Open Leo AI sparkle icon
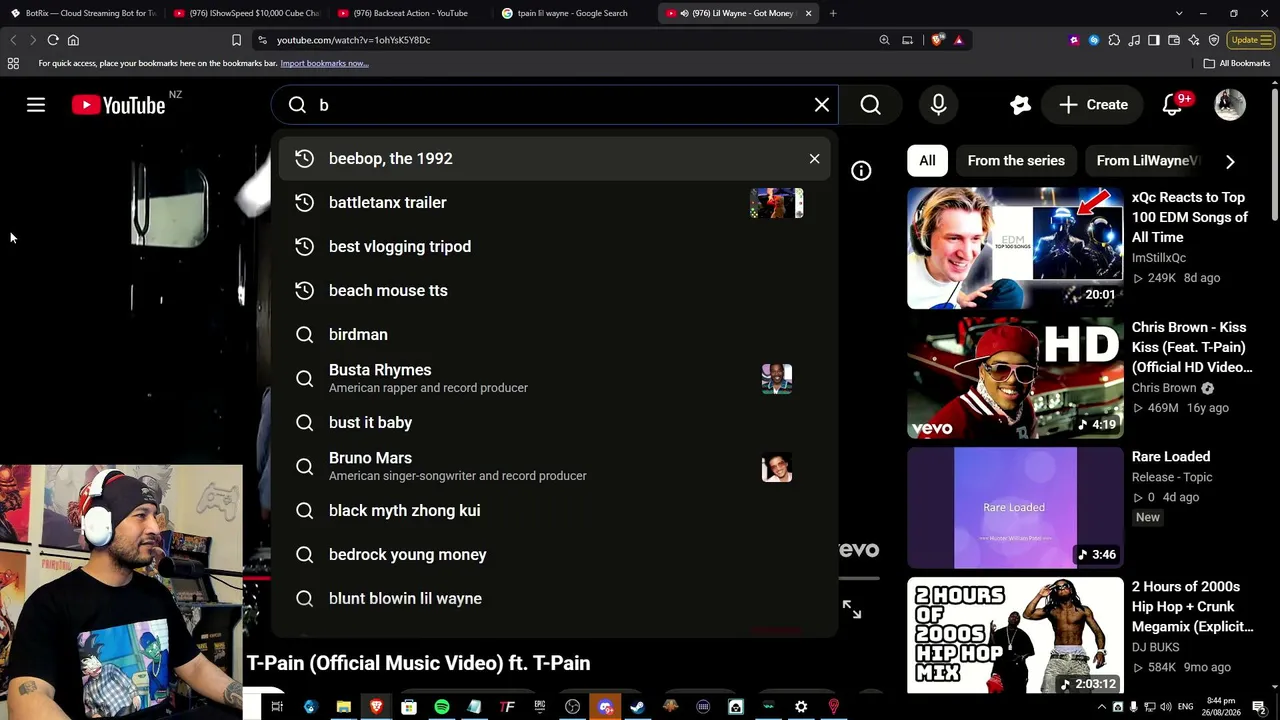 1194,40
